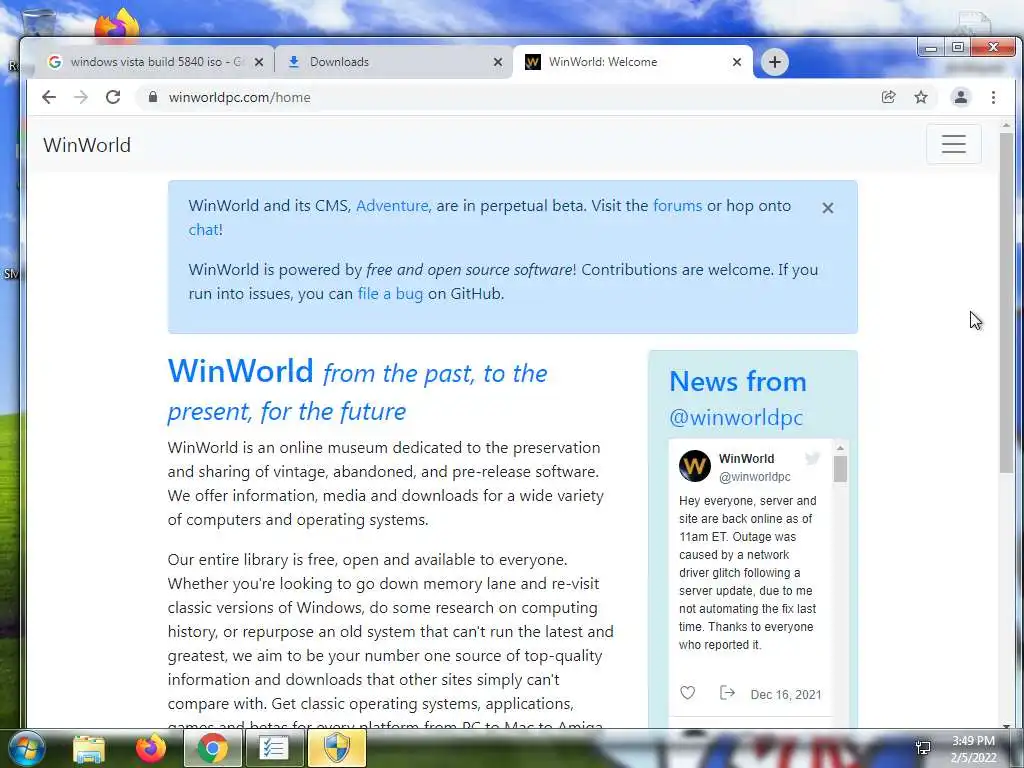This screenshot has height=768, width=1024.
Task: Close the Google search tab
Action: click(x=259, y=62)
